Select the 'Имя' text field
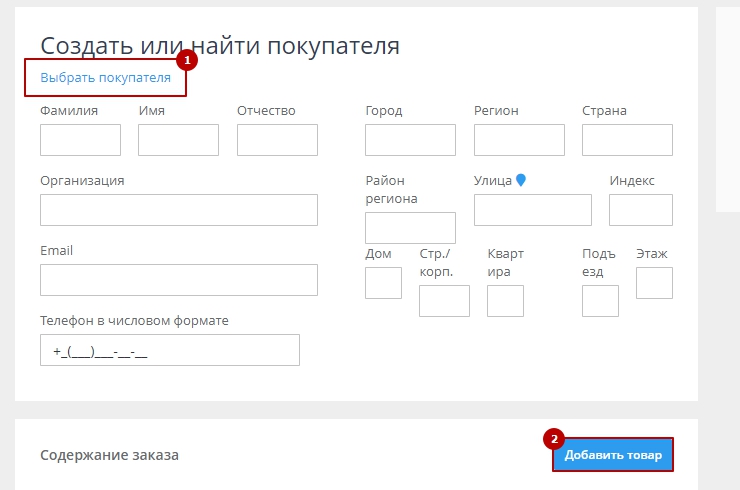740x490 pixels. coord(178,140)
